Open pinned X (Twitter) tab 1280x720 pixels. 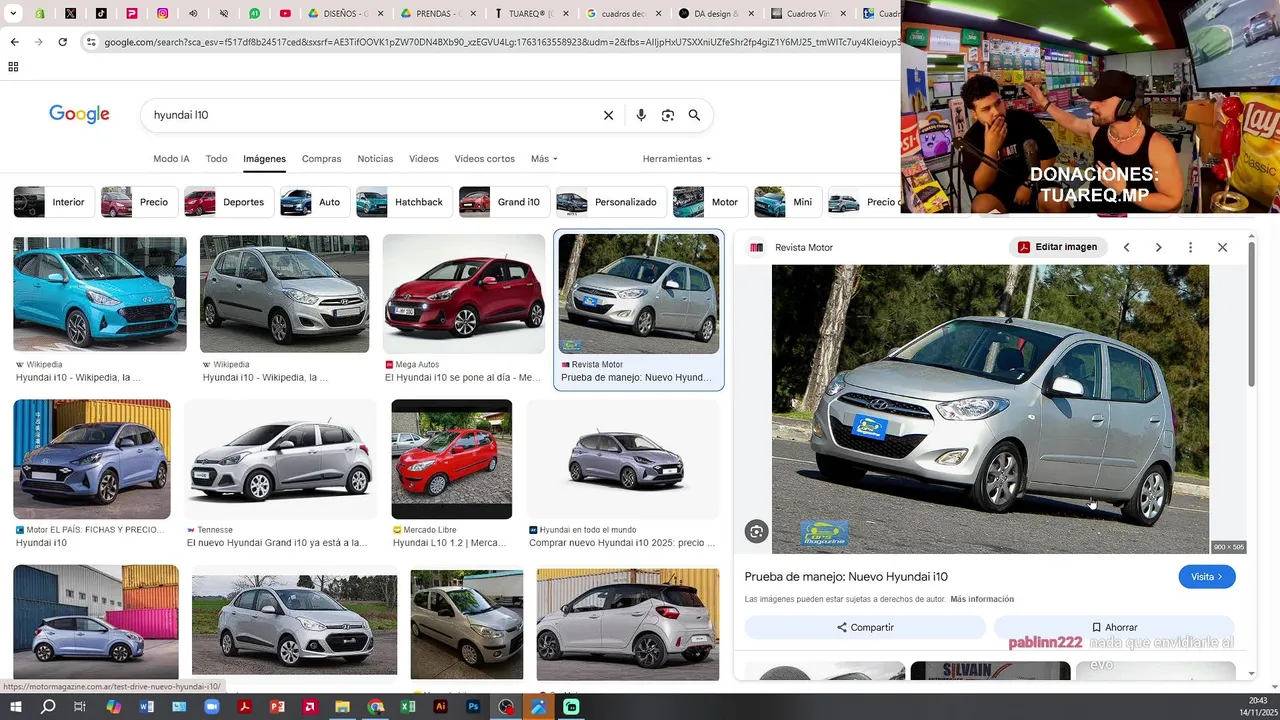tap(70, 14)
